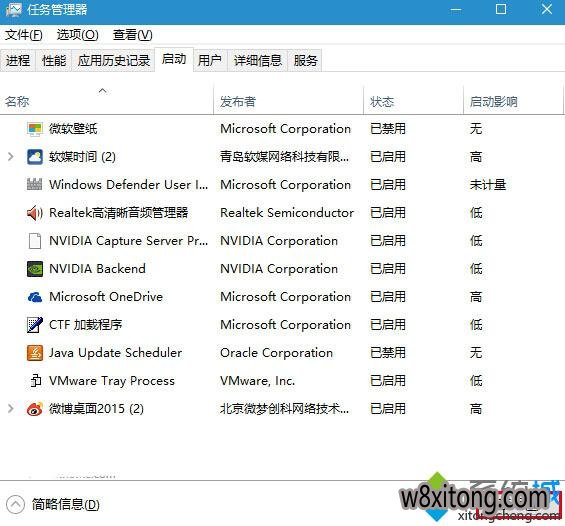Select the CTF 加载程序 entry name
The image size is (565, 526).
coord(85,325)
